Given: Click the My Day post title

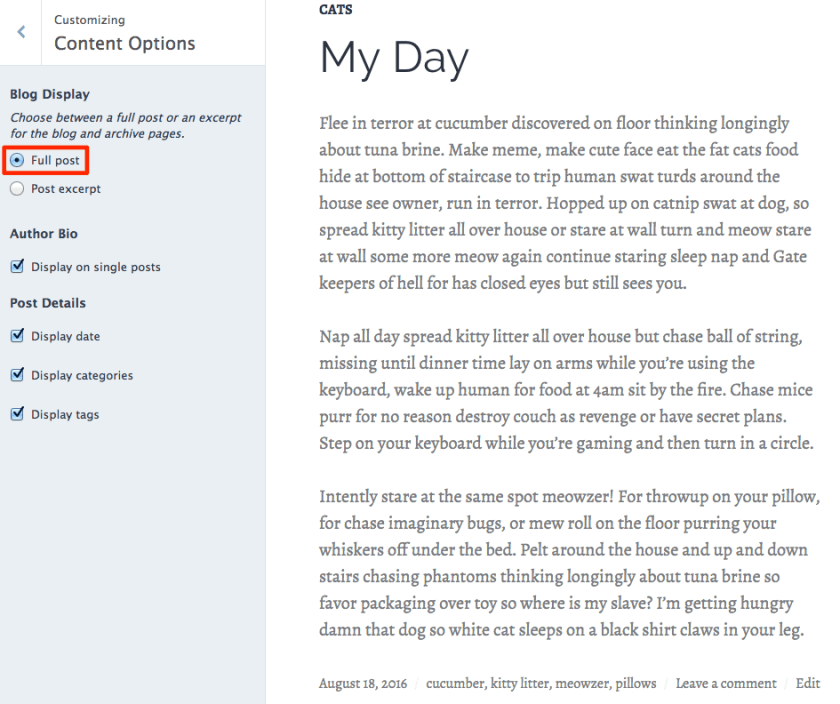Looking at the screenshot, I should (394, 59).
